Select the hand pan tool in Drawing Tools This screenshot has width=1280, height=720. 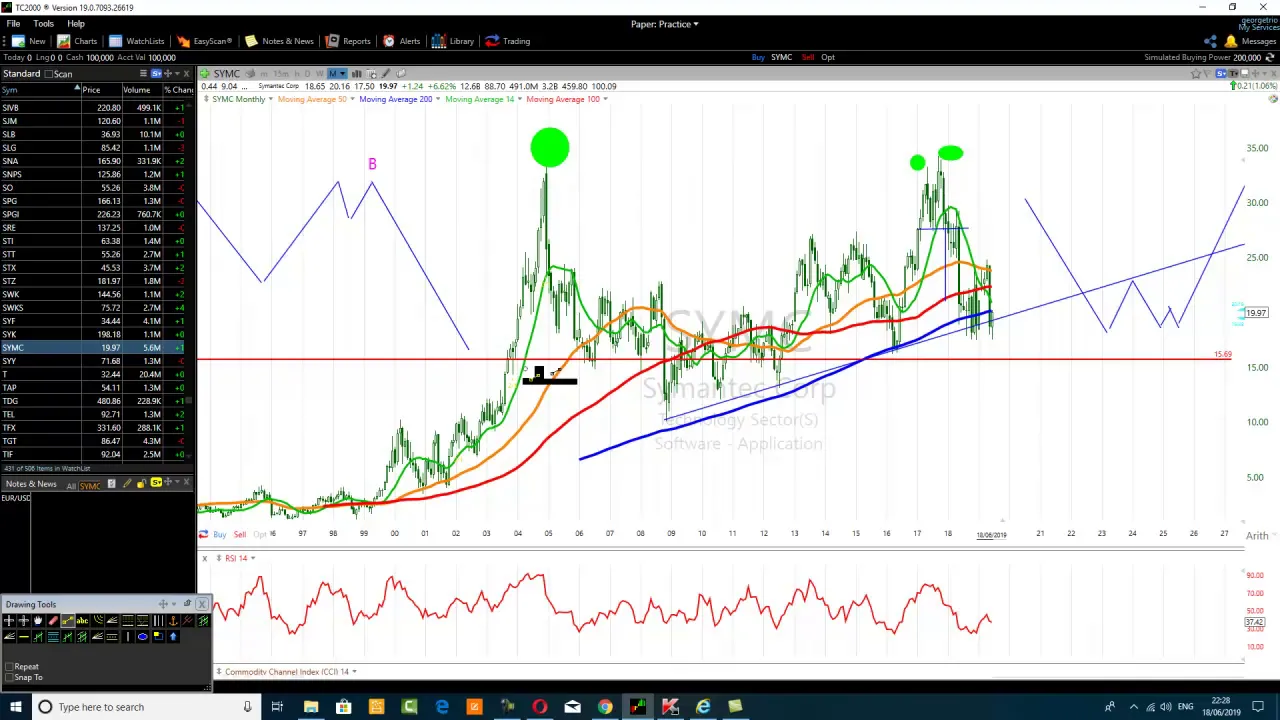point(38,621)
